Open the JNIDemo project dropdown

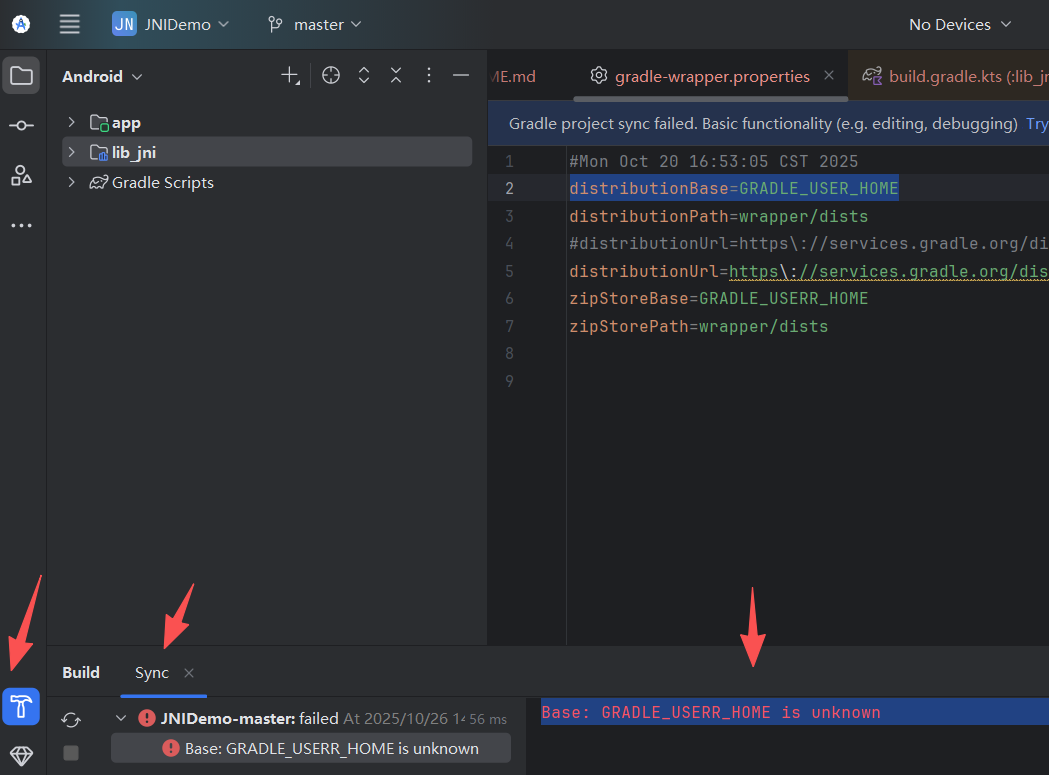(x=171, y=24)
